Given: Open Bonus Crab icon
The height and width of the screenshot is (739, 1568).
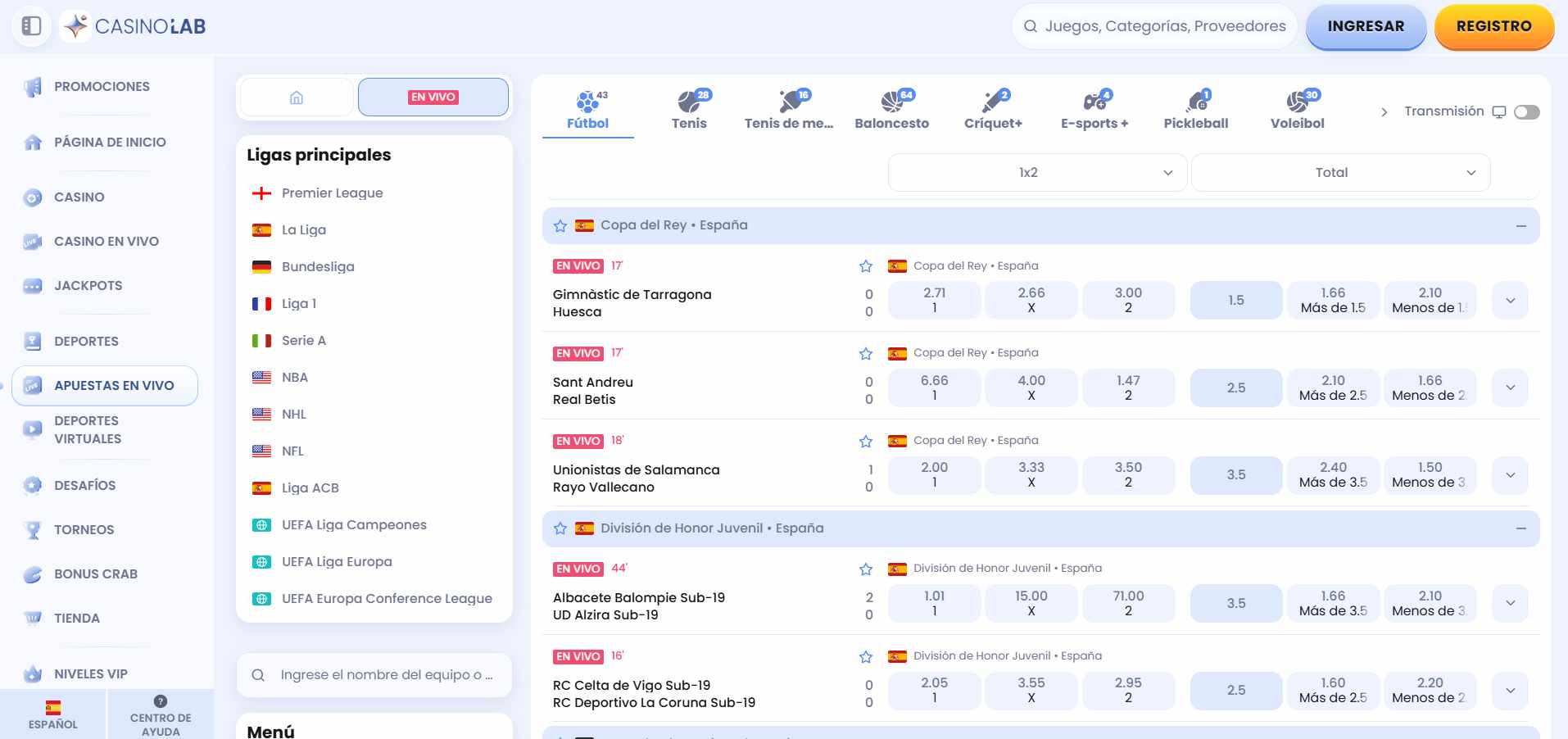Looking at the screenshot, I should [x=33, y=574].
